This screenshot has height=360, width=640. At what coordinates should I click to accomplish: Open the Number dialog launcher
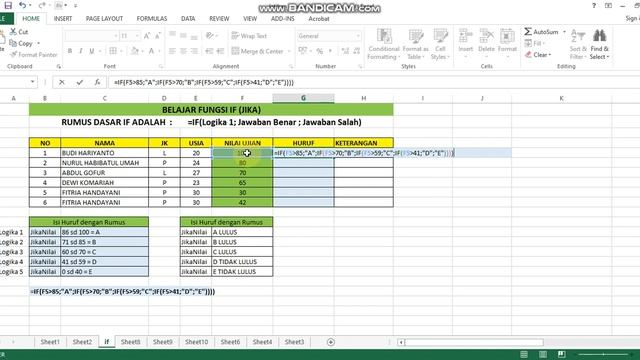click(360, 66)
